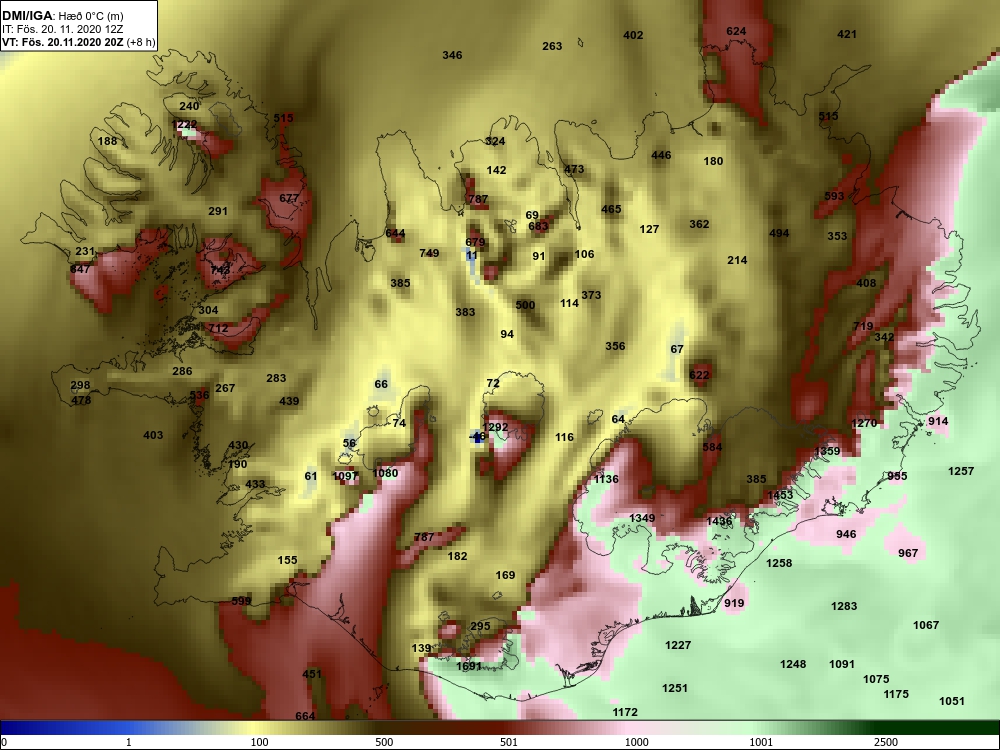Click the map value '712'
The image size is (1000, 750).
218,328
